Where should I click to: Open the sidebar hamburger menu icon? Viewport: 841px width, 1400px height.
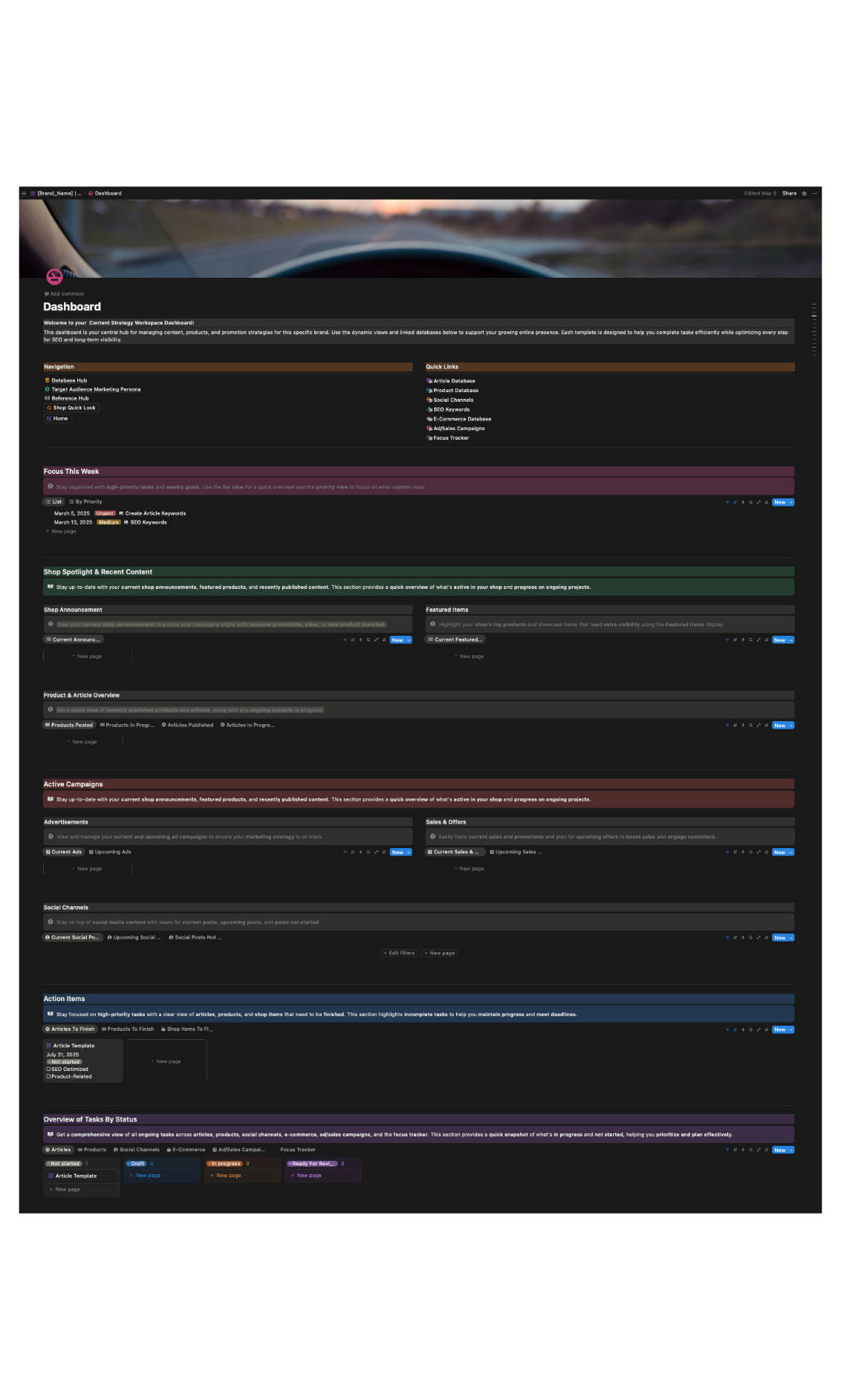tap(24, 193)
